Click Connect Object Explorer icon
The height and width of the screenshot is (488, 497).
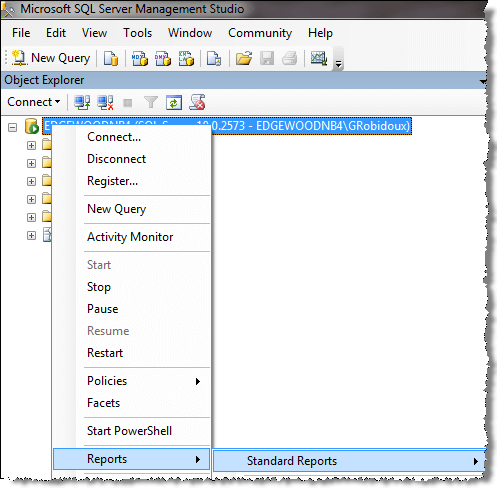(x=82, y=102)
